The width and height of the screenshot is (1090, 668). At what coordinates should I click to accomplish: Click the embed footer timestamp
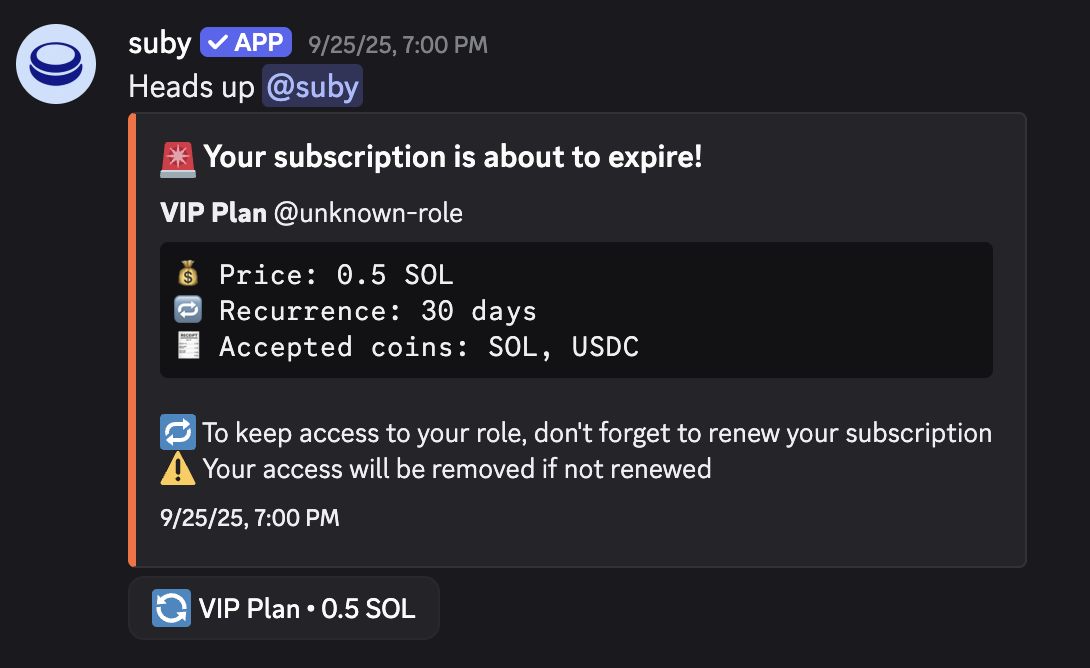tap(249, 518)
